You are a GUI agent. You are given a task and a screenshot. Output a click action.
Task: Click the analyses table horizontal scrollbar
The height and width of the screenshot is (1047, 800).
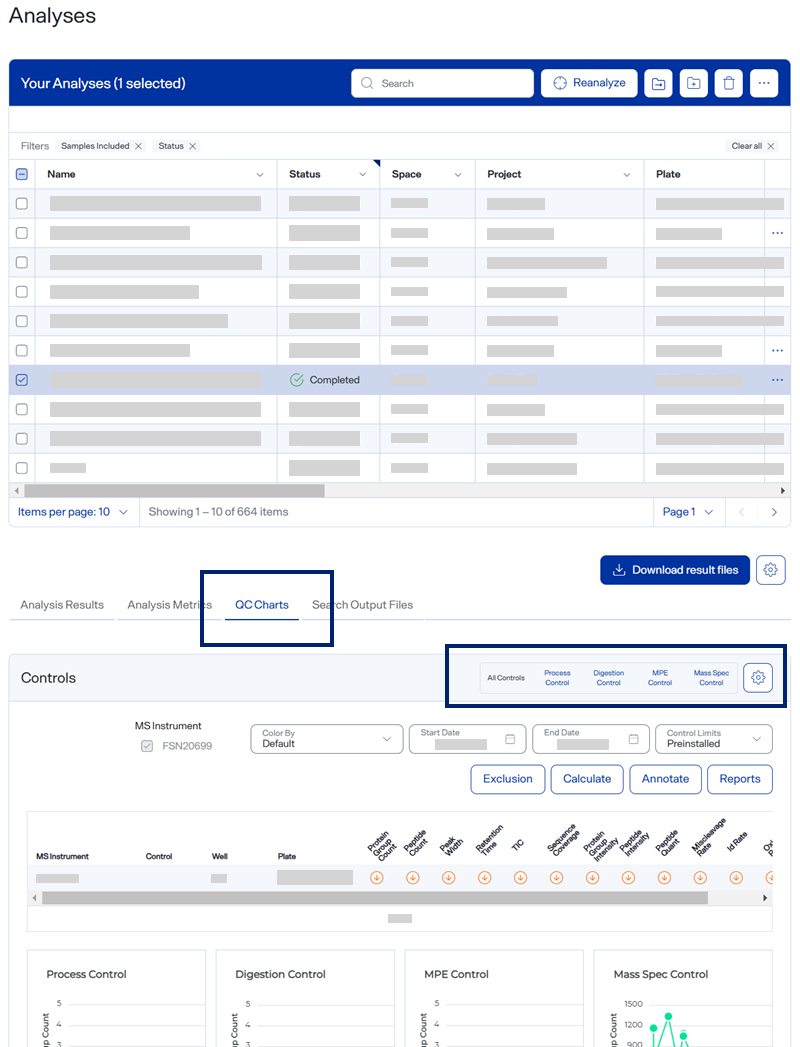tap(175, 491)
